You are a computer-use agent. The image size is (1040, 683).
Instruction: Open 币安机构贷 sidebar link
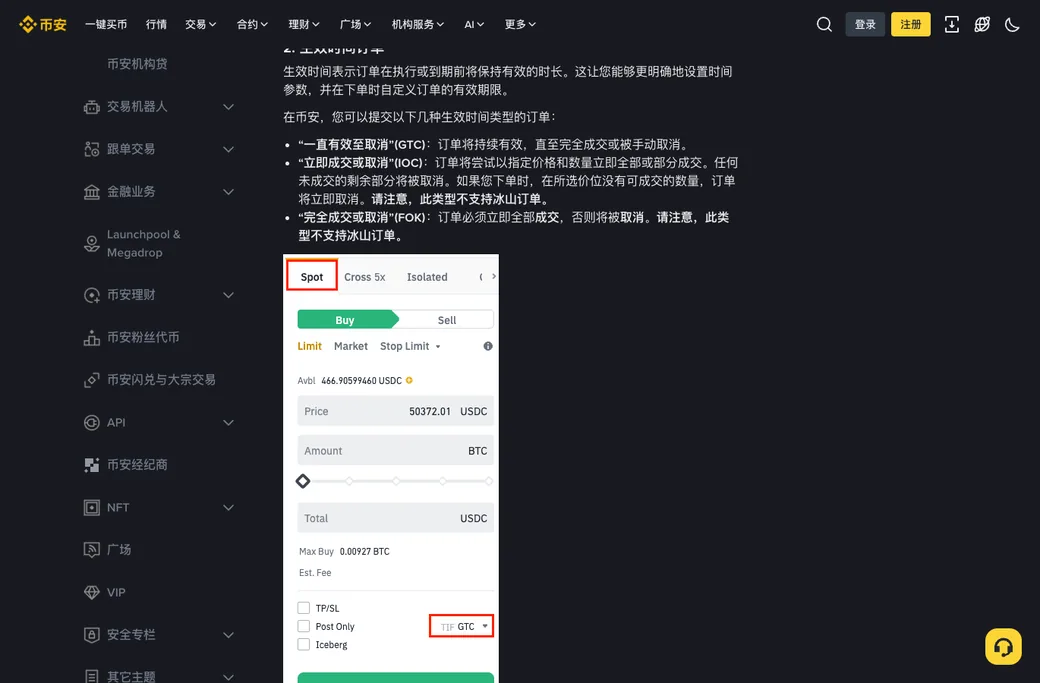click(137, 64)
